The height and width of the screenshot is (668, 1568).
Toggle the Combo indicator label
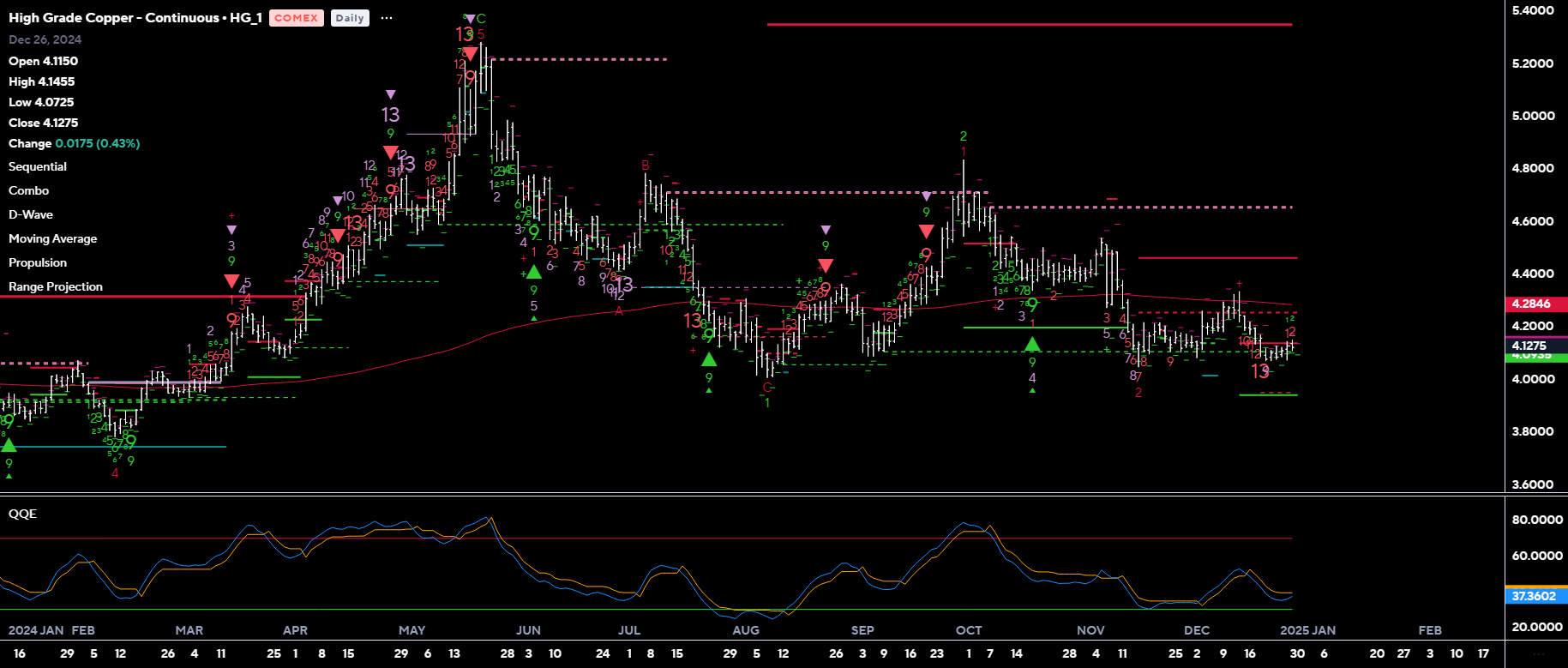tap(29, 190)
